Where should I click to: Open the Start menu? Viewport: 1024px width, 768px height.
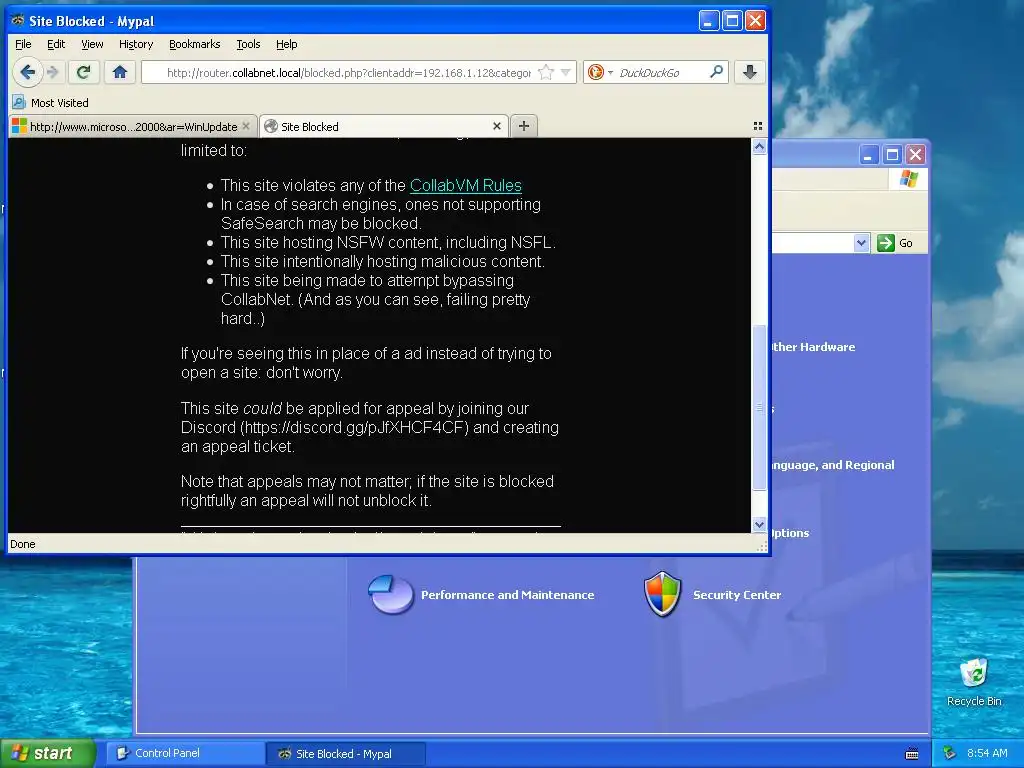[x=47, y=753]
